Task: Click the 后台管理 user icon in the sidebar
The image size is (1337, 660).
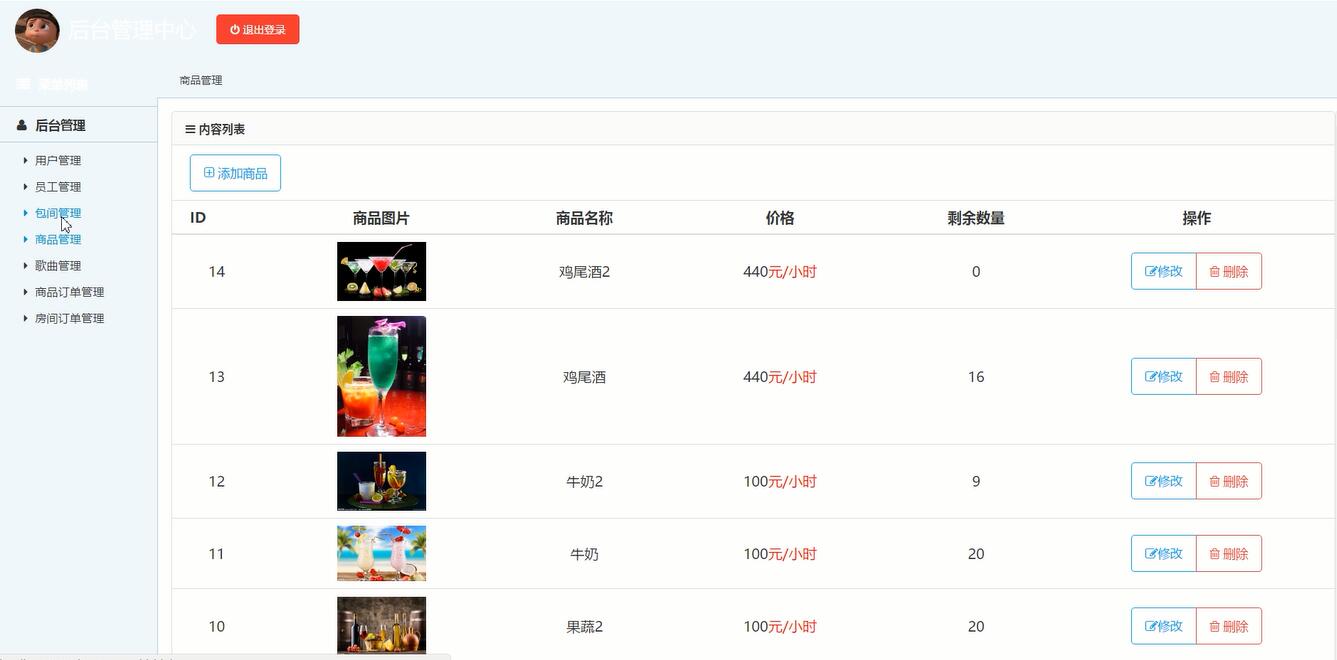Action: click(x=22, y=125)
